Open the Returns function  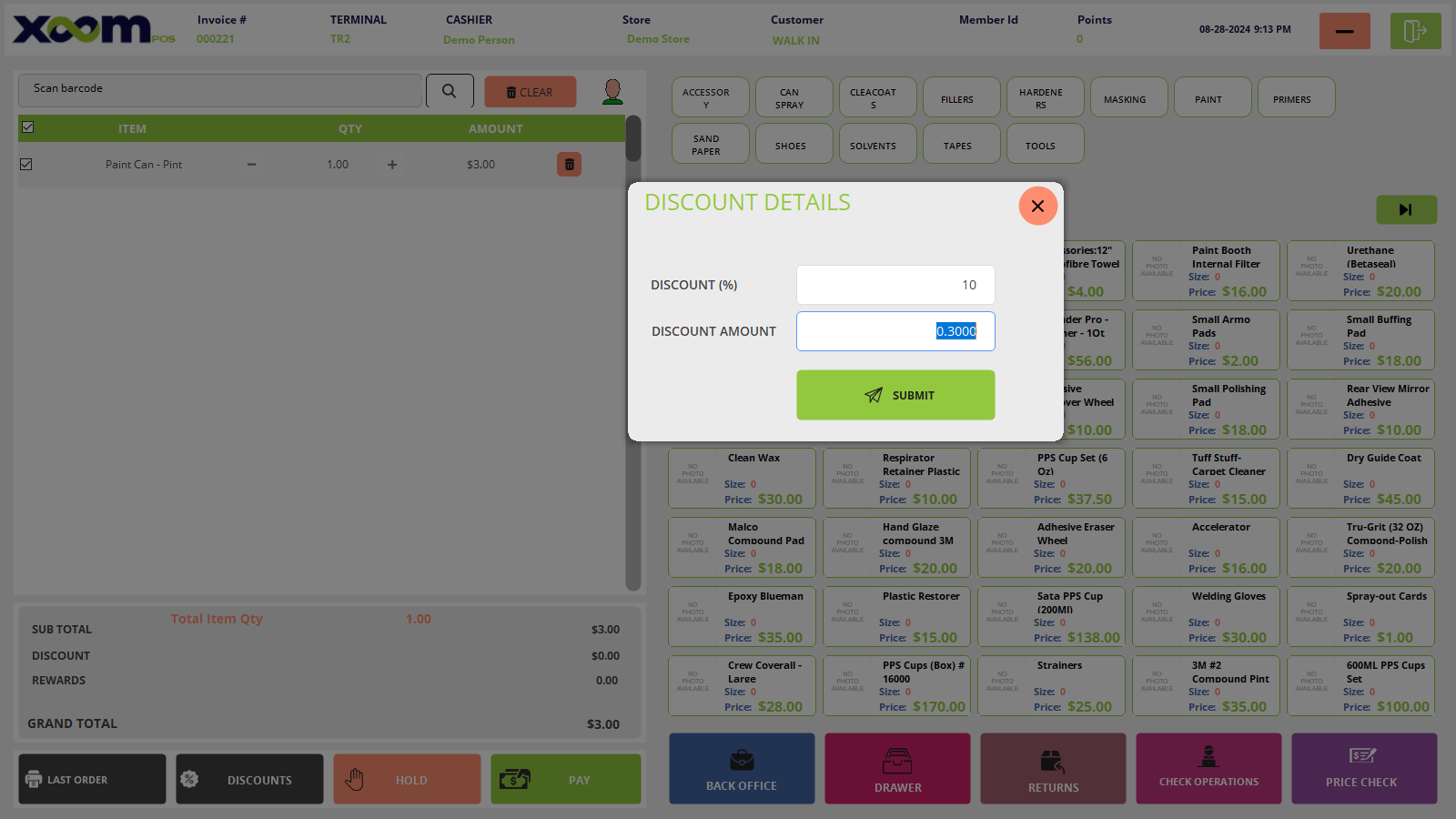coord(1053,769)
